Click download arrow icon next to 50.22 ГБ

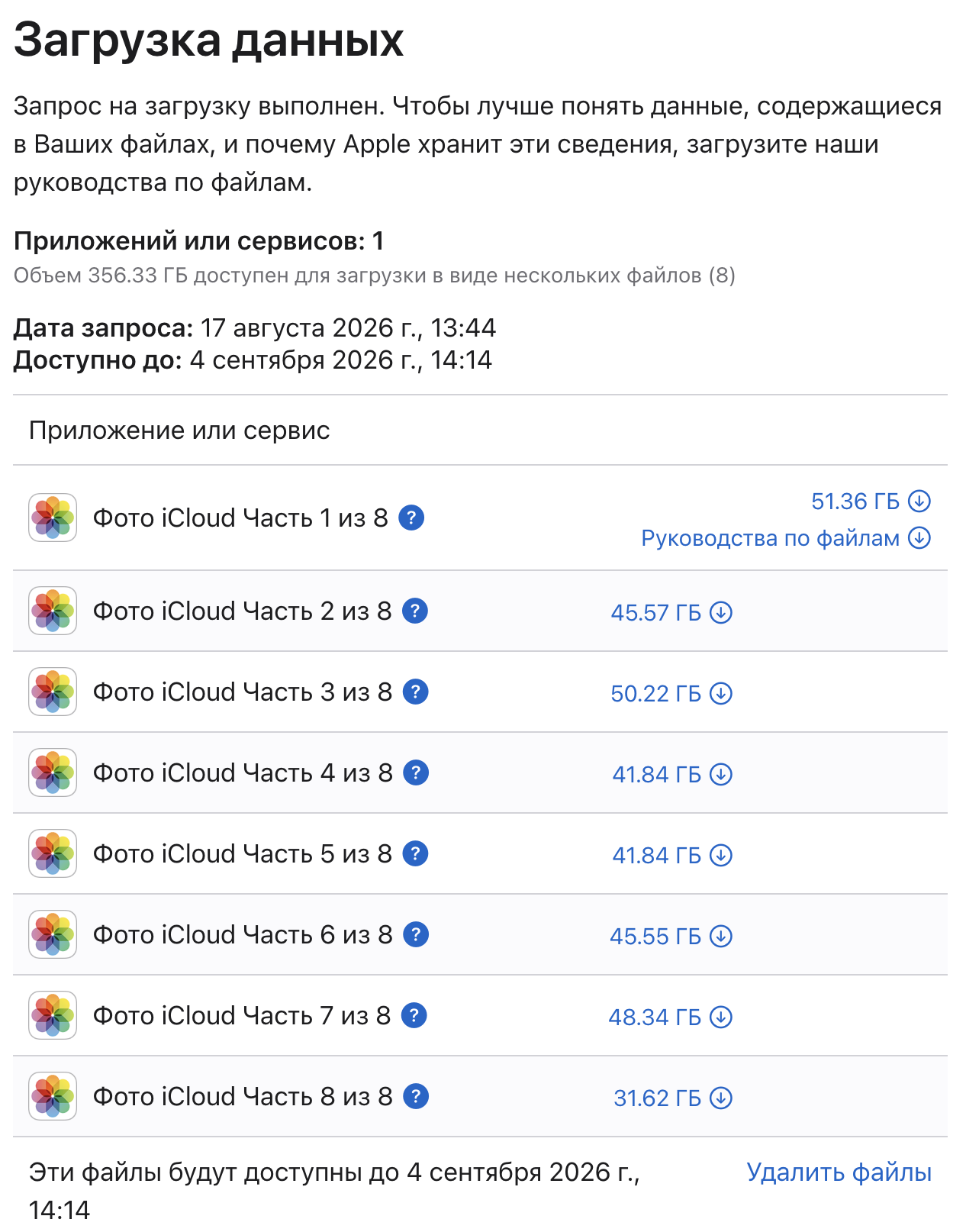point(721,693)
